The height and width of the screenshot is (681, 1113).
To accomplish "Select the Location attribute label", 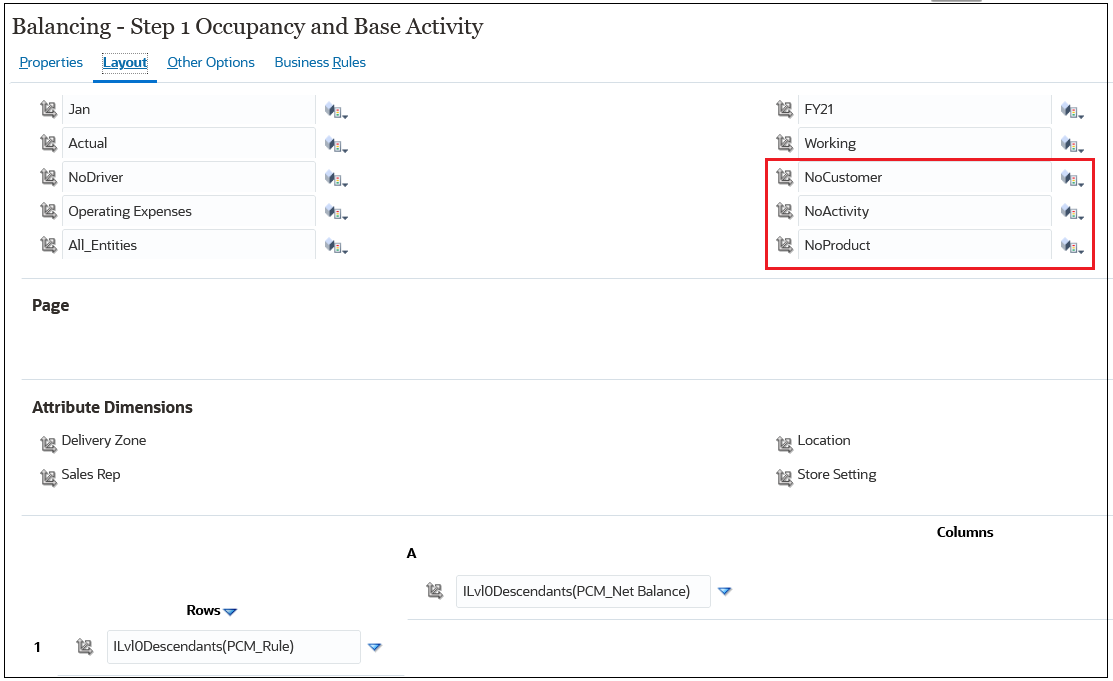I will [823, 440].
